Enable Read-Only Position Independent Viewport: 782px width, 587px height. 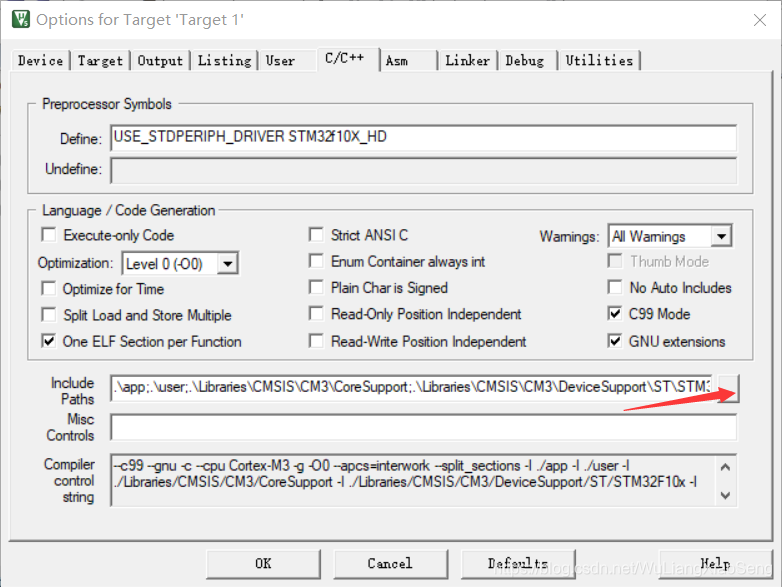click(x=316, y=314)
